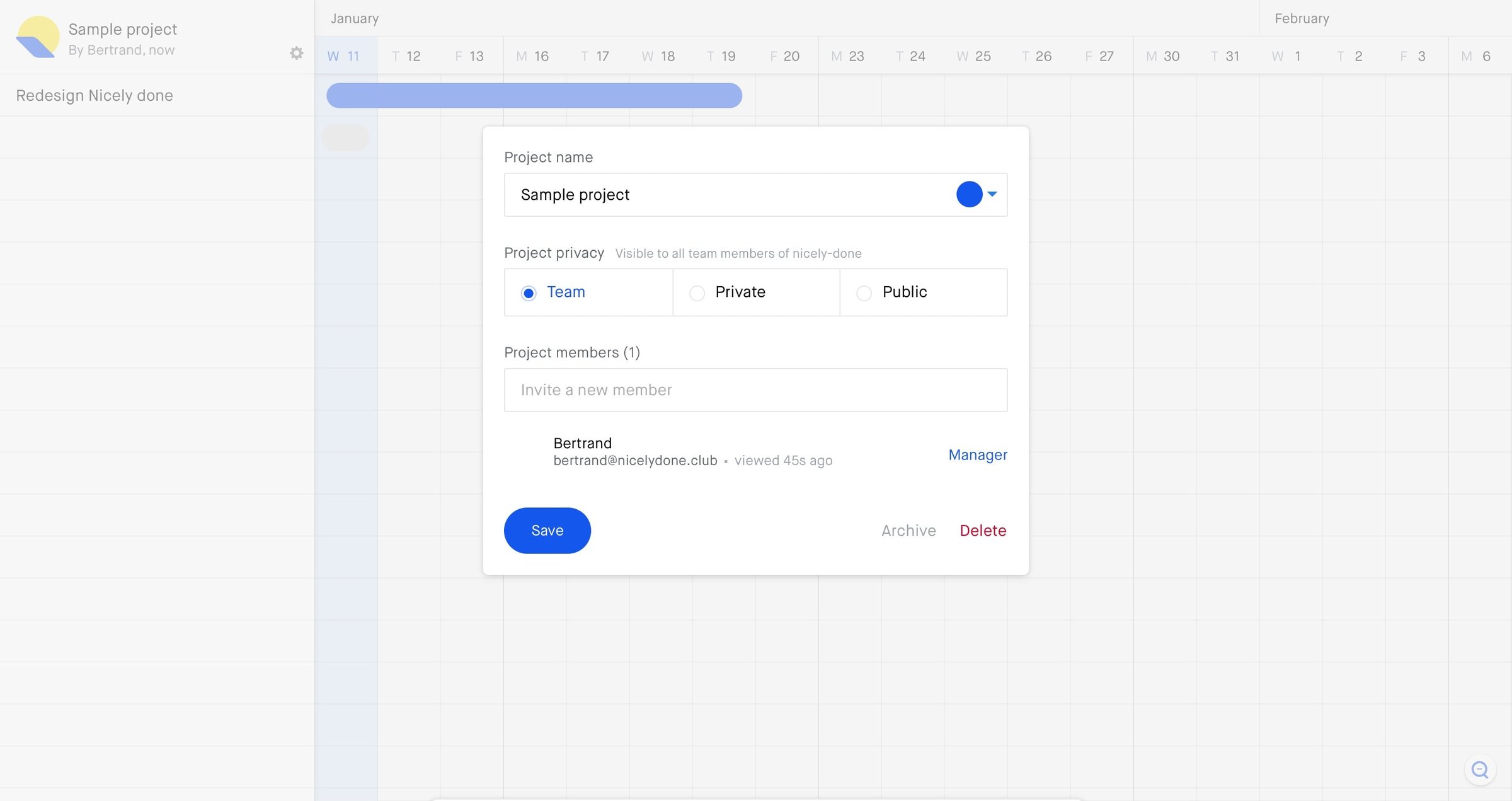
Task: Save the project settings
Action: tap(547, 531)
